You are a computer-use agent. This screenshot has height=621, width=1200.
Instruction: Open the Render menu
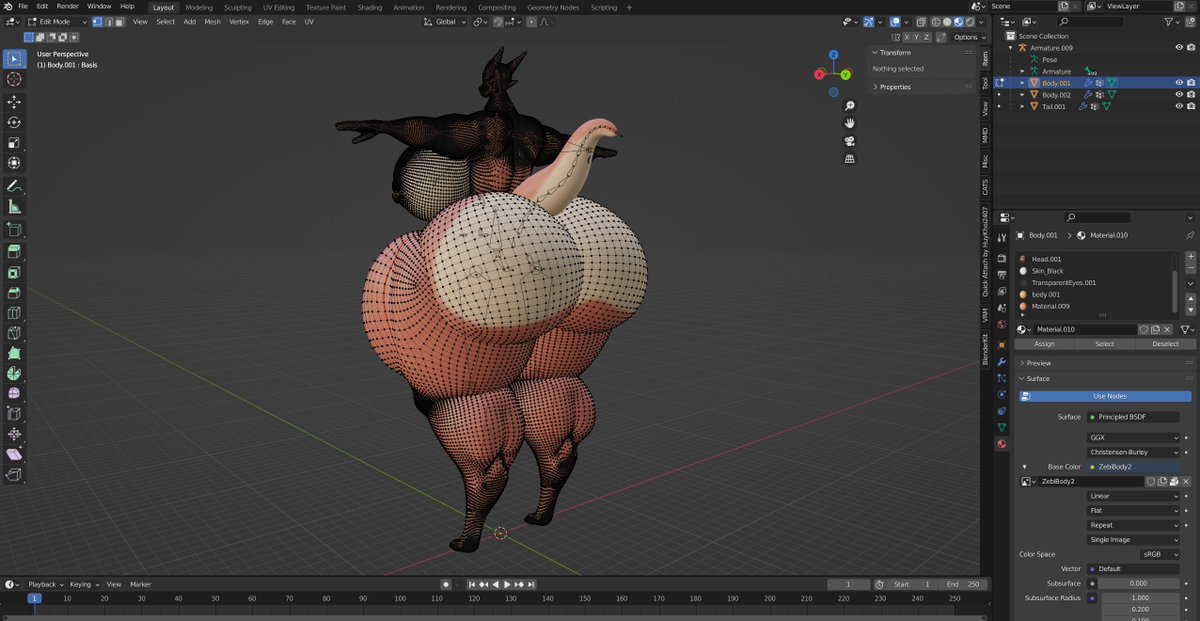pos(67,6)
